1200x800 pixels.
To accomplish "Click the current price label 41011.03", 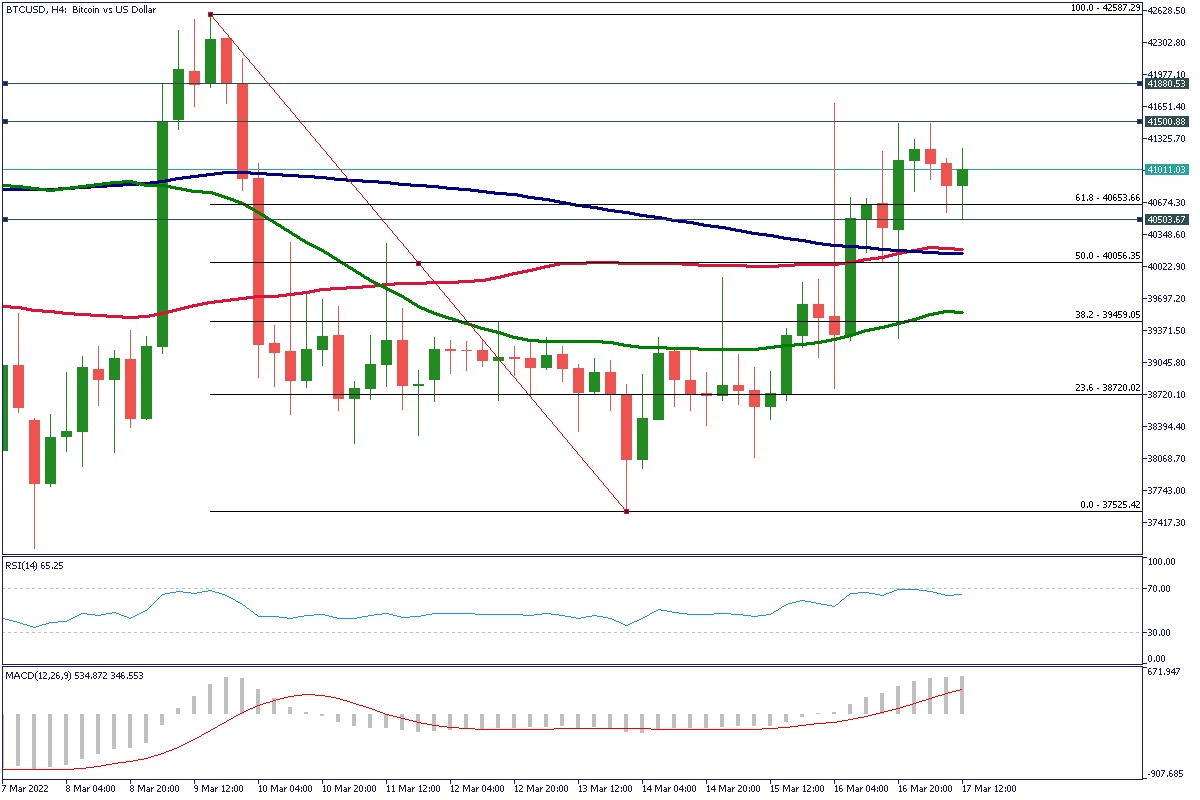I will tap(1167, 170).
